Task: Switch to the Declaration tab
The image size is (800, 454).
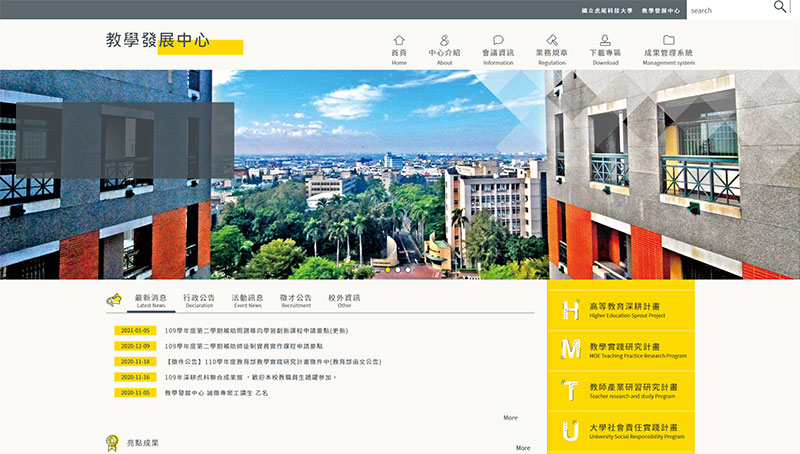Action: click(199, 301)
